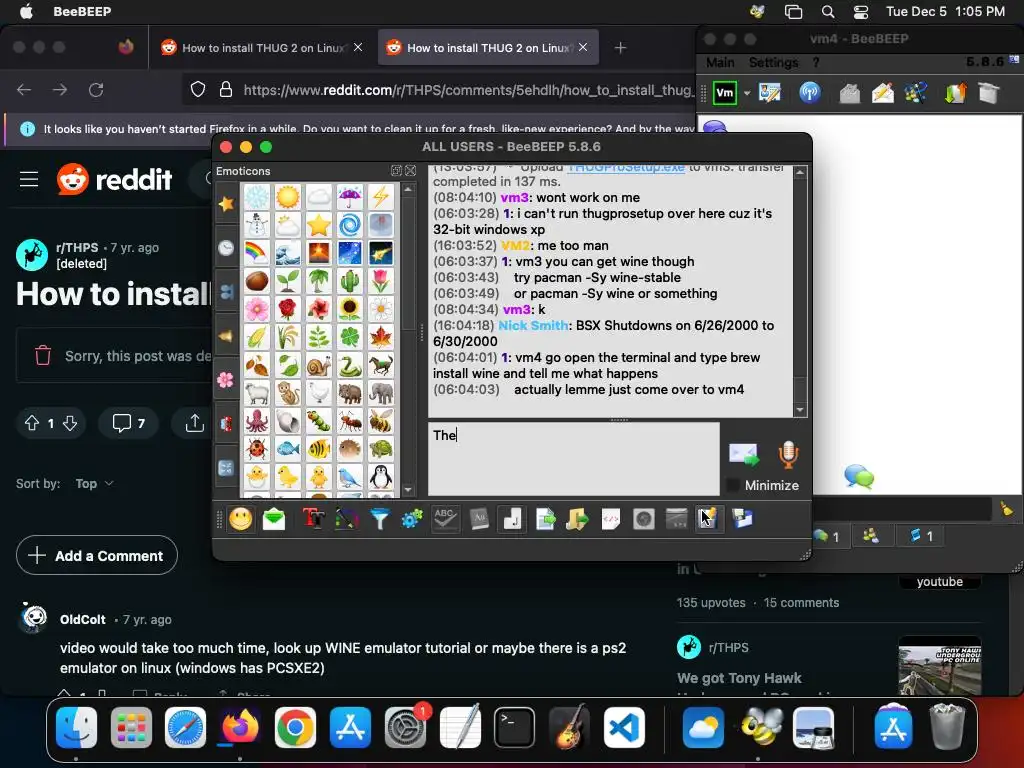
Task: Click the blue broadcast antenna icon
Action: [810, 93]
